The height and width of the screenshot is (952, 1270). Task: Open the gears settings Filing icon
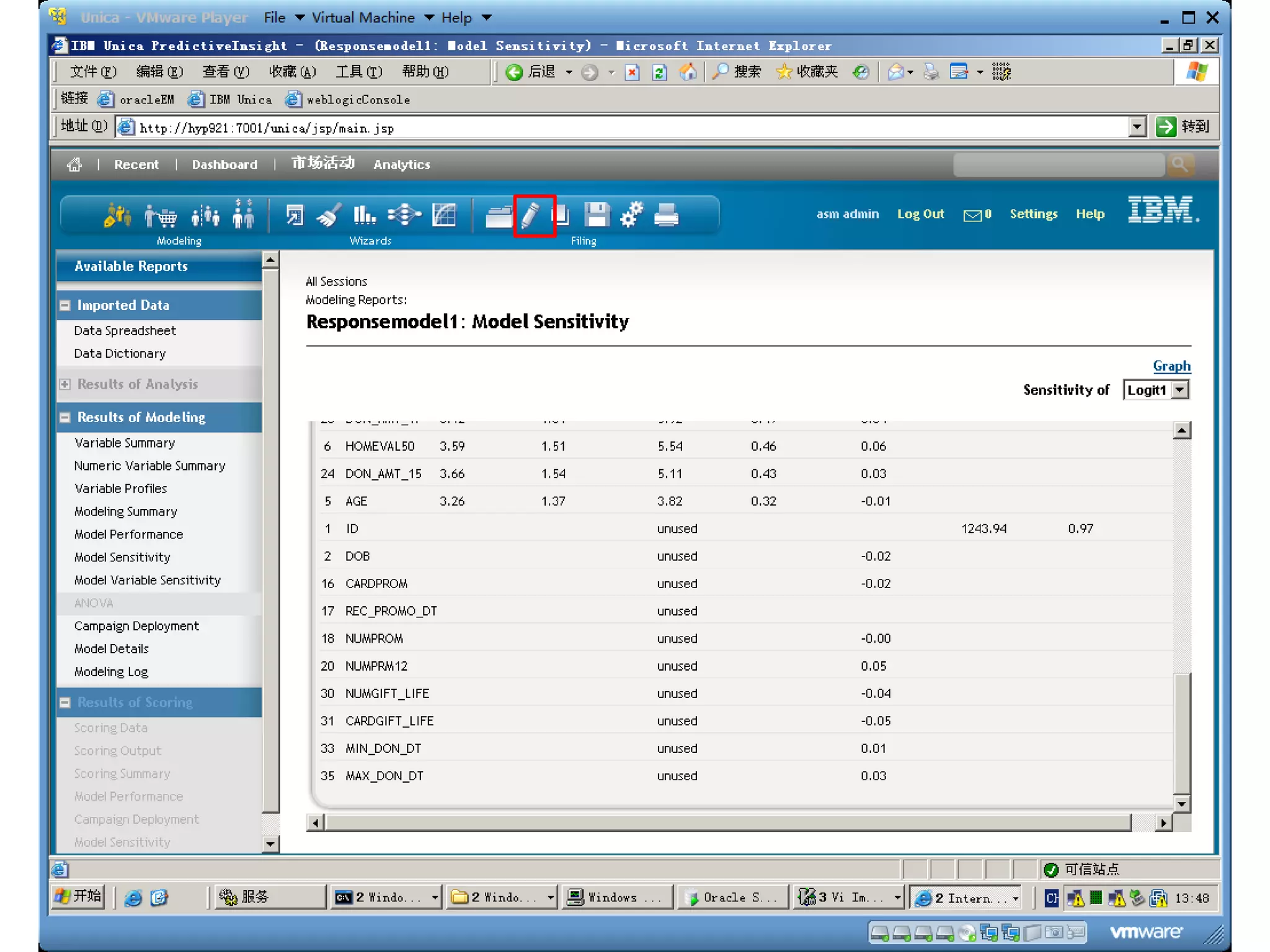[631, 215]
